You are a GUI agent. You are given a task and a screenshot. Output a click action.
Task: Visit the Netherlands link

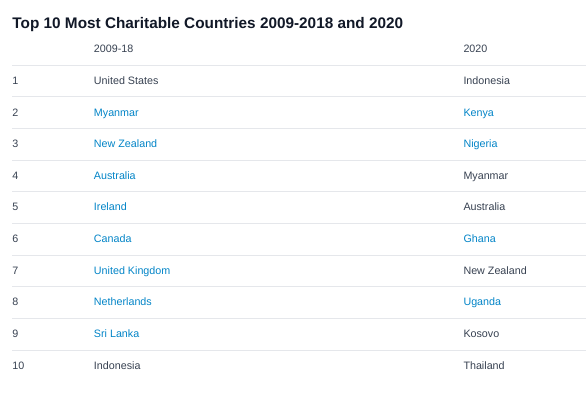pos(123,301)
